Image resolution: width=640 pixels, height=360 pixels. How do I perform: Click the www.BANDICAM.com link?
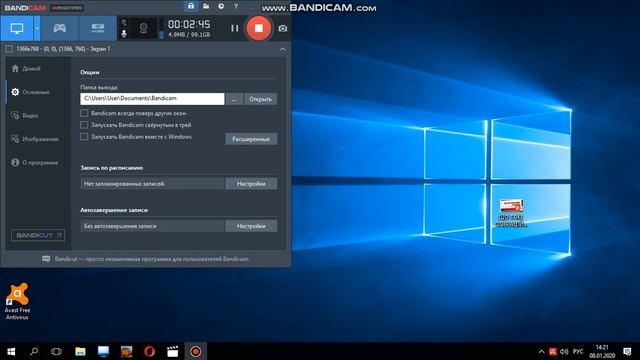pyautogui.click(x=319, y=8)
